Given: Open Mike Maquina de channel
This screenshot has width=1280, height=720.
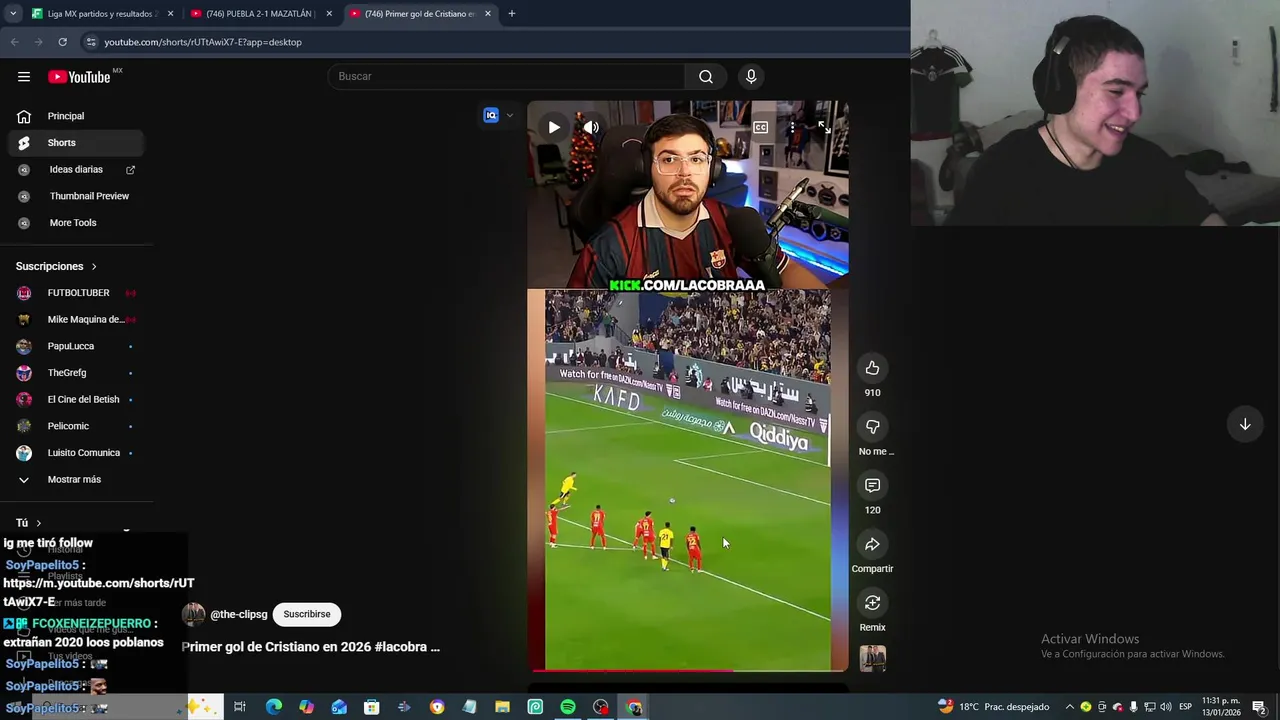Looking at the screenshot, I should point(76,320).
